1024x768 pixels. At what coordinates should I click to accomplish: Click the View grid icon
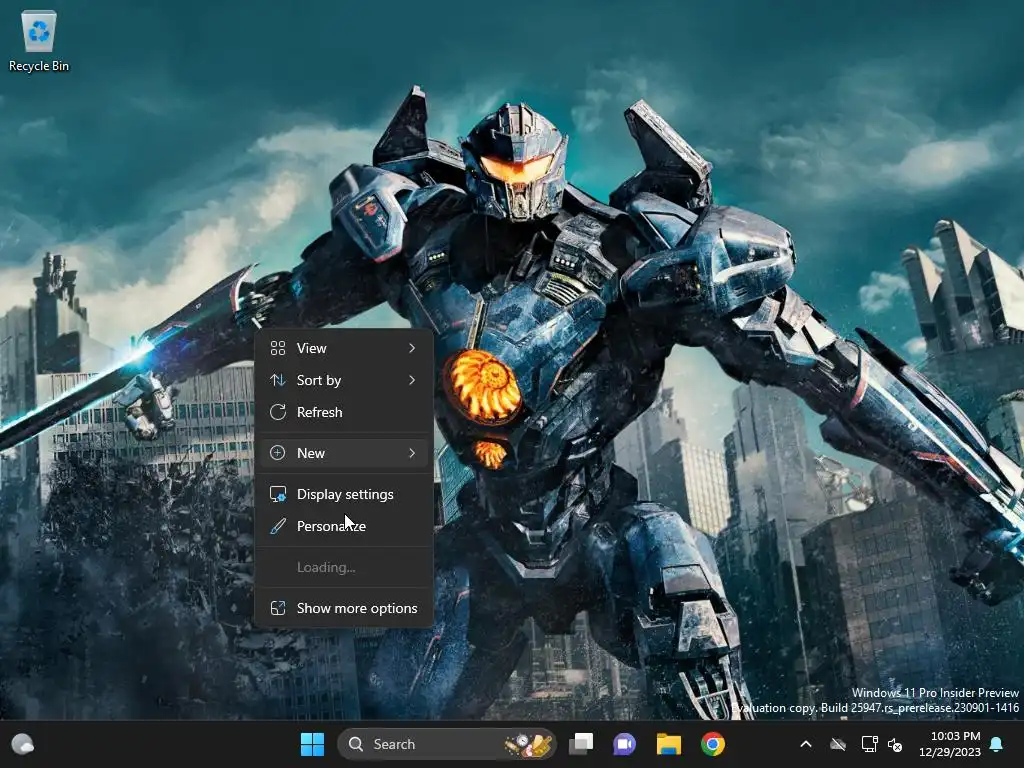(x=278, y=348)
